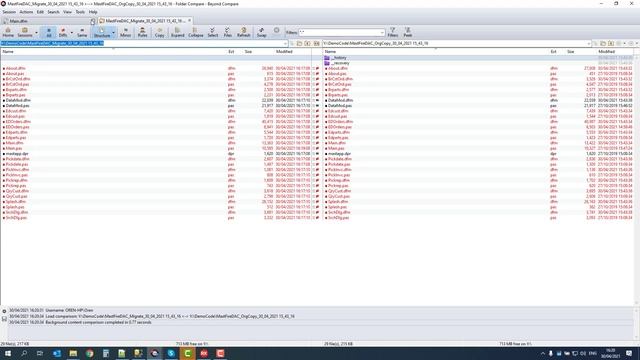Screen dimensions: 640x360
Task: Open Chrome from the taskbar
Action: pyautogui.click(x=90, y=353)
